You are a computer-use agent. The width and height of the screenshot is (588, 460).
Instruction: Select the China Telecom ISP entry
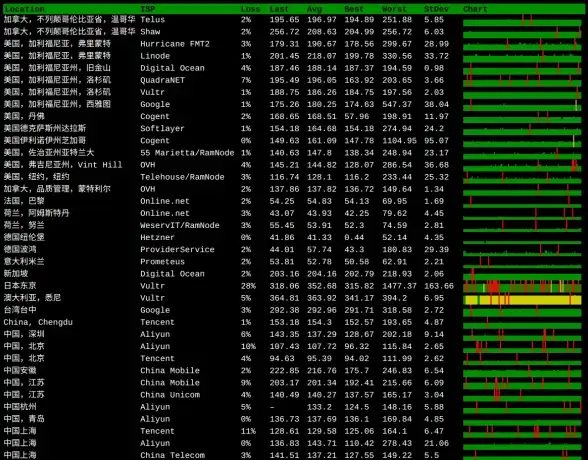point(172,455)
